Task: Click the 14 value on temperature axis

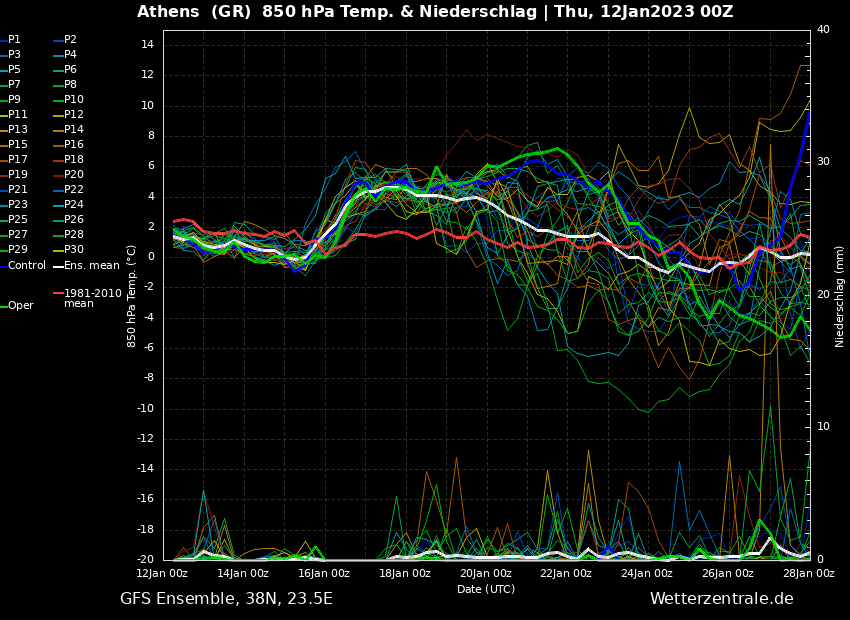Action: pyautogui.click(x=145, y=45)
